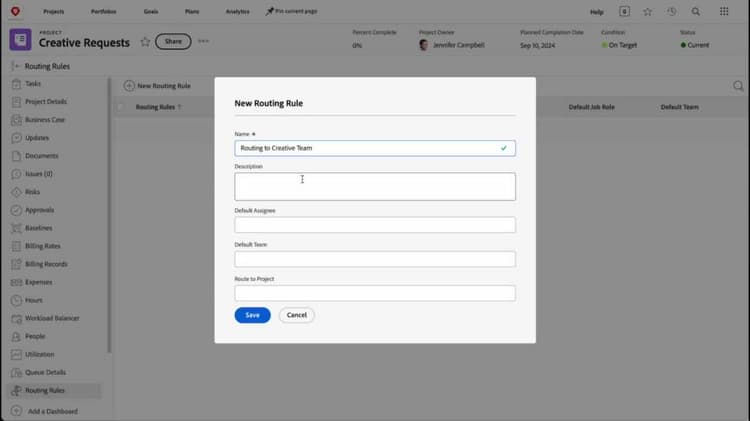Viewport: 750px width, 421px height.
Task: Toggle the select-all checkbox in table header
Action: point(121,107)
